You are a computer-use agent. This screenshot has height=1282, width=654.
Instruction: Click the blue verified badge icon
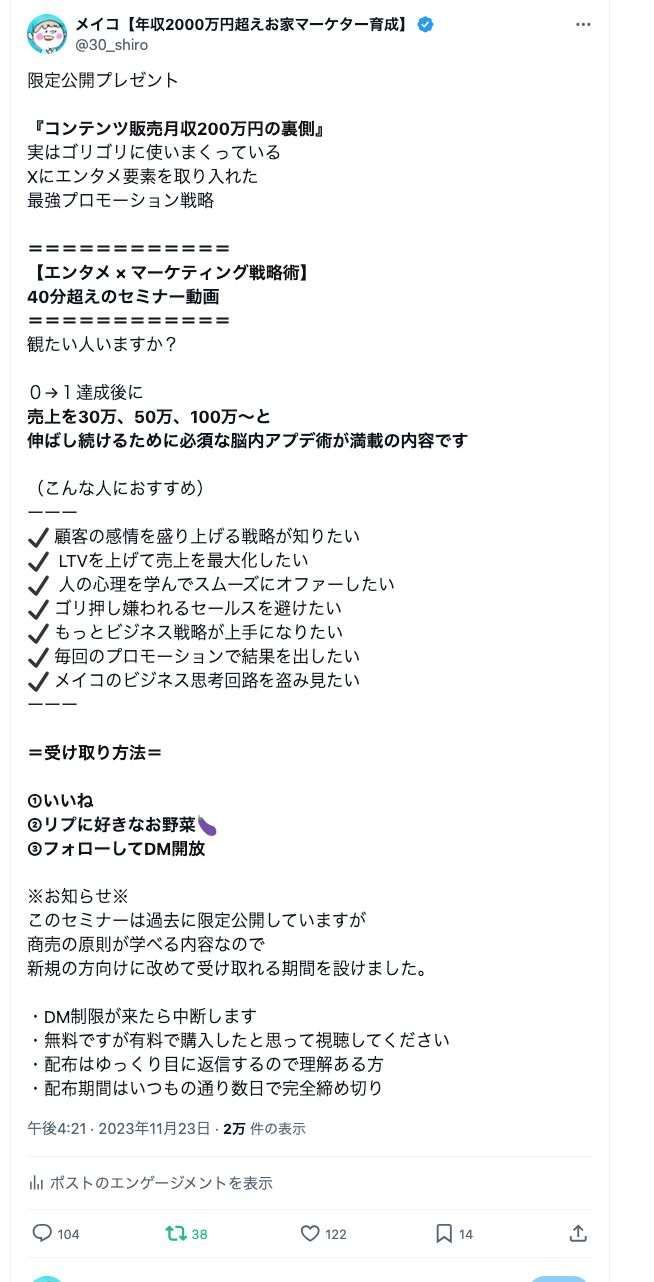[425, 25]
